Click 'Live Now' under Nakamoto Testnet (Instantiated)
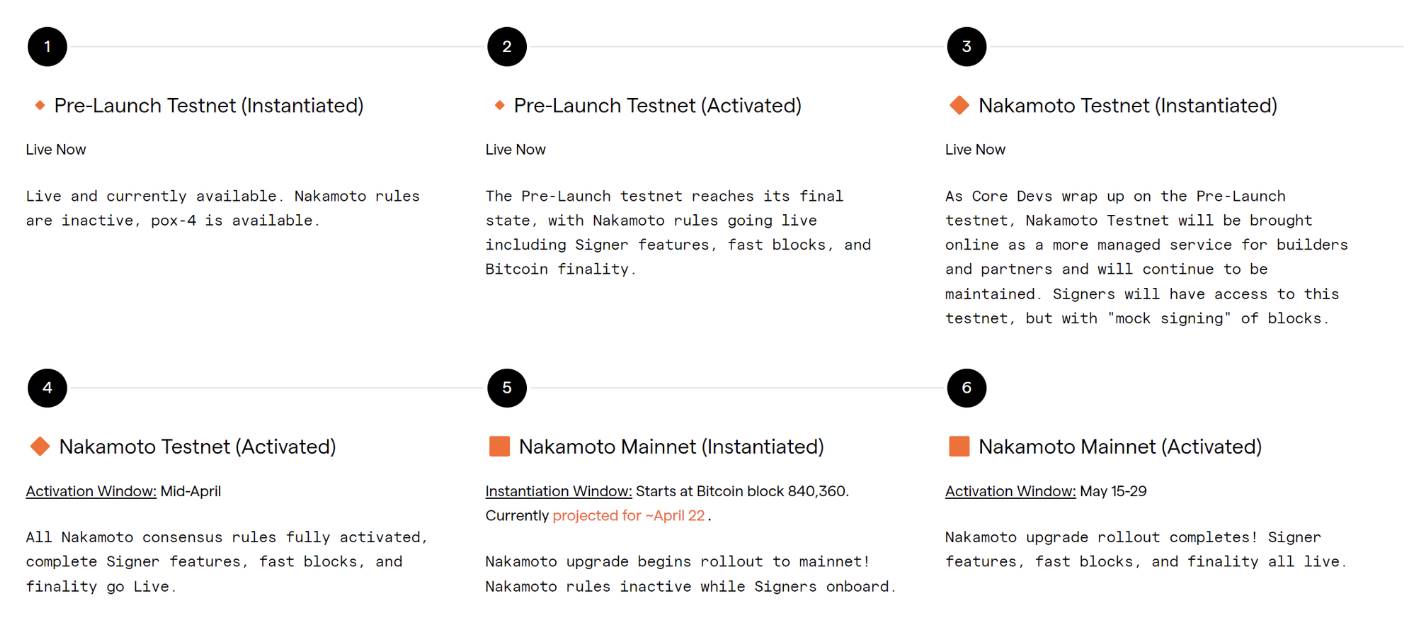 pyautogui.click(x=975, y=149)
